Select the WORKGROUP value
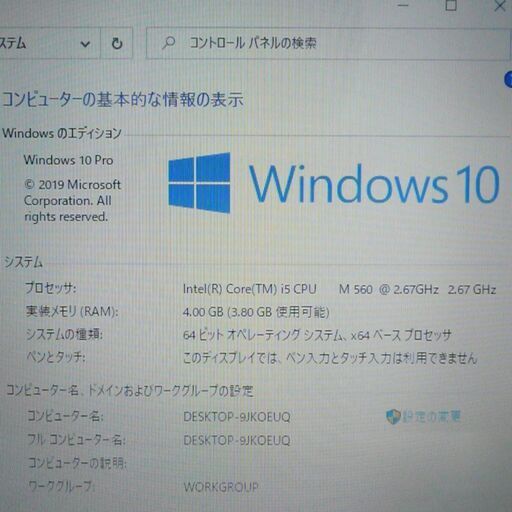This screenshot has width=512, height=512. 221,487
